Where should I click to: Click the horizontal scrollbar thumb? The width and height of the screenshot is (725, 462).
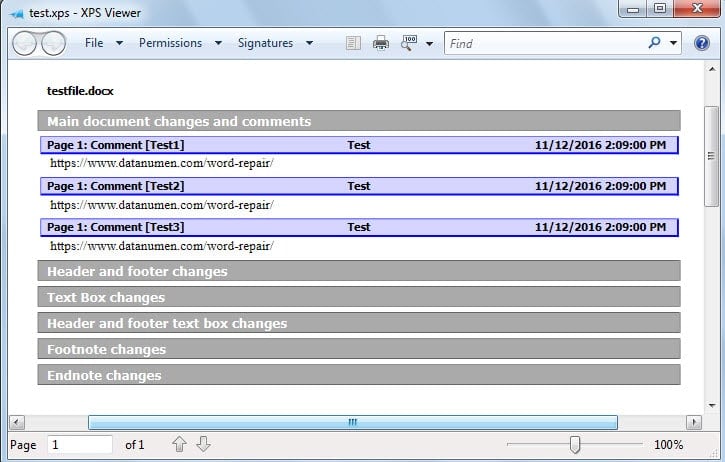click(x=352, y=422)
